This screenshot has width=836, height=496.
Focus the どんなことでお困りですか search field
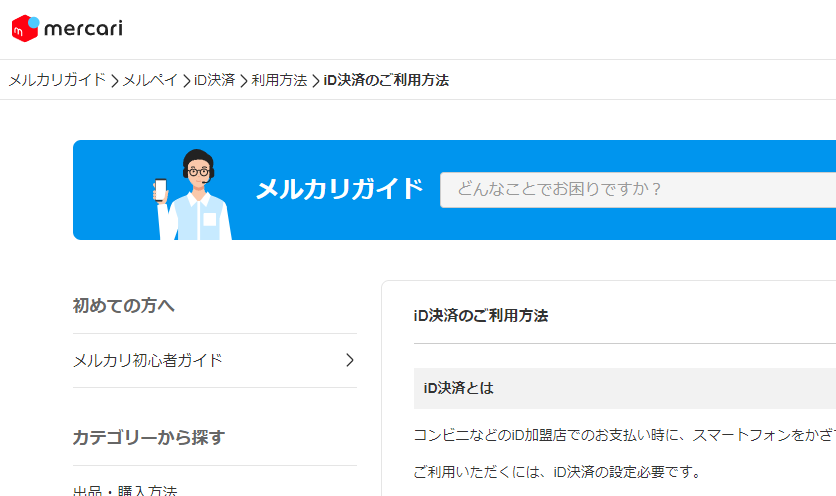[638, 189]
